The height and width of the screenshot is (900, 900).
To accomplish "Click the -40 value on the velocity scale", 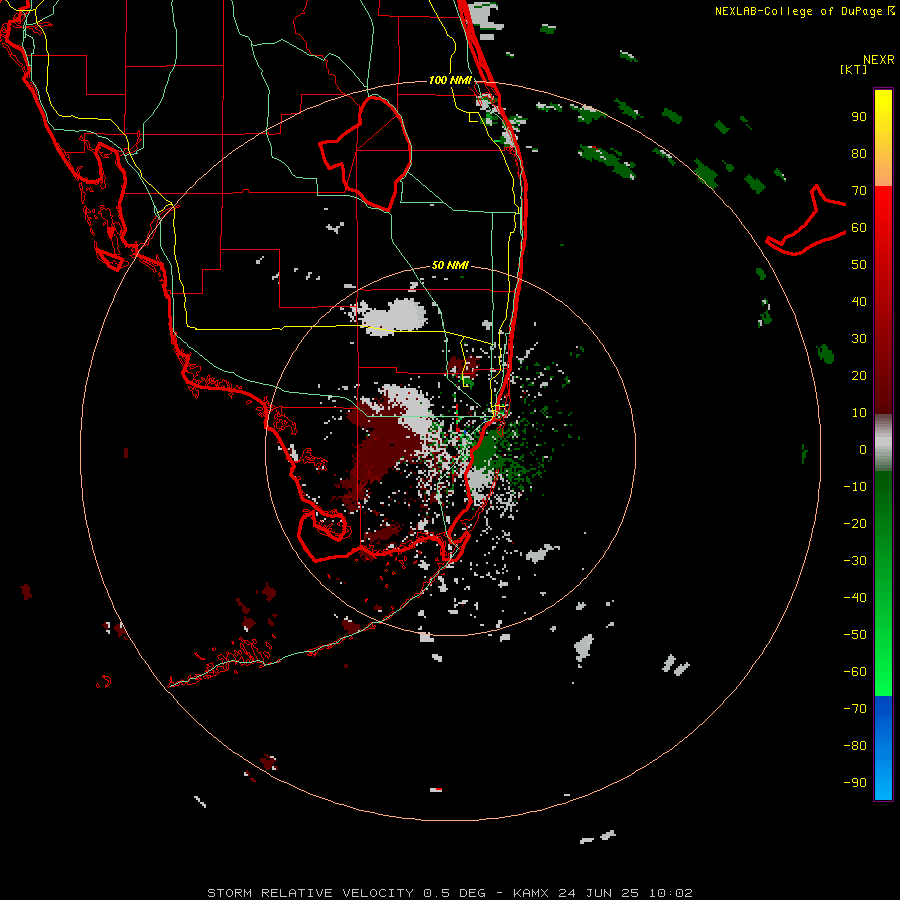I will (x=855, y=598).
